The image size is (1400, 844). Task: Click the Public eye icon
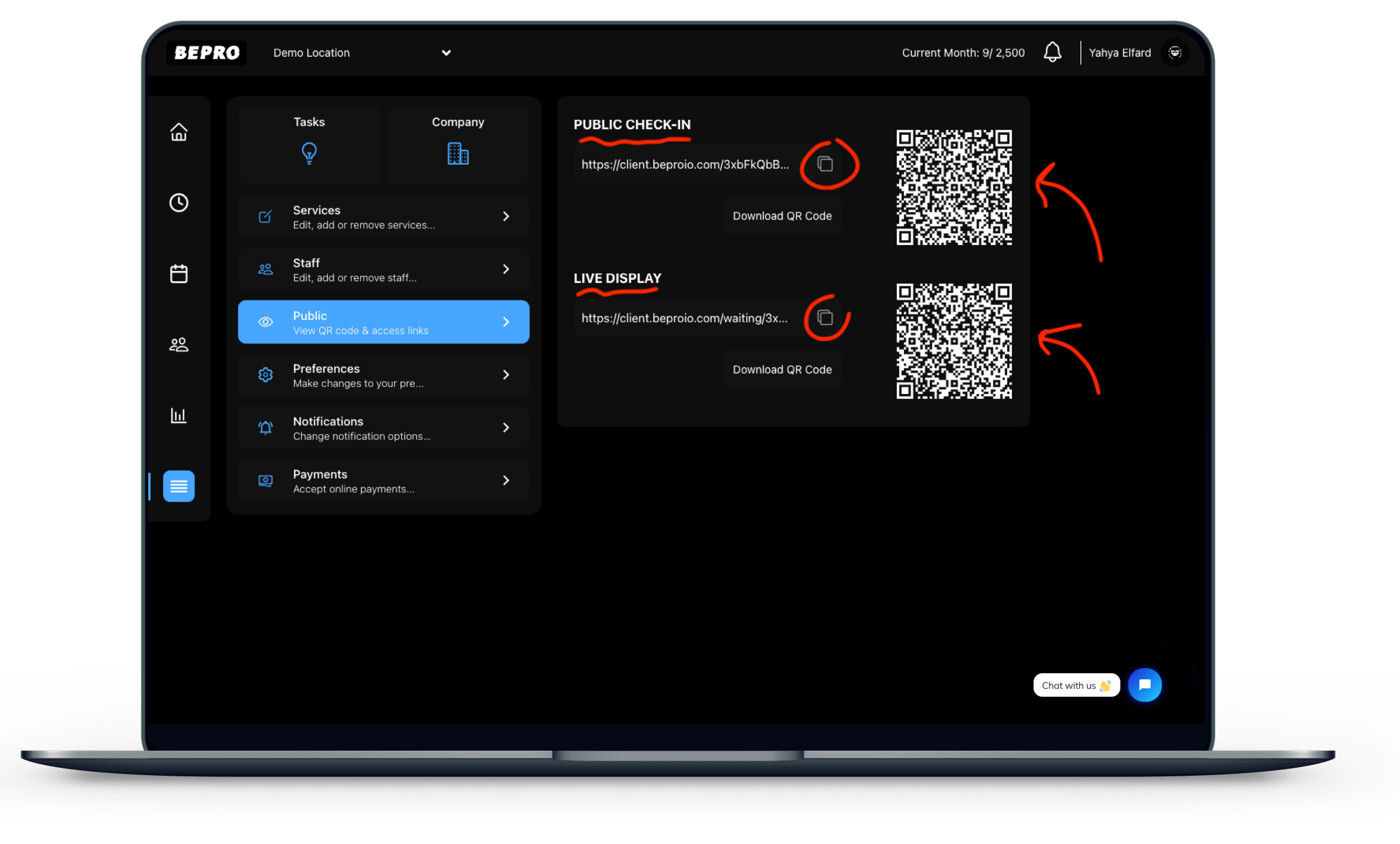265,322
